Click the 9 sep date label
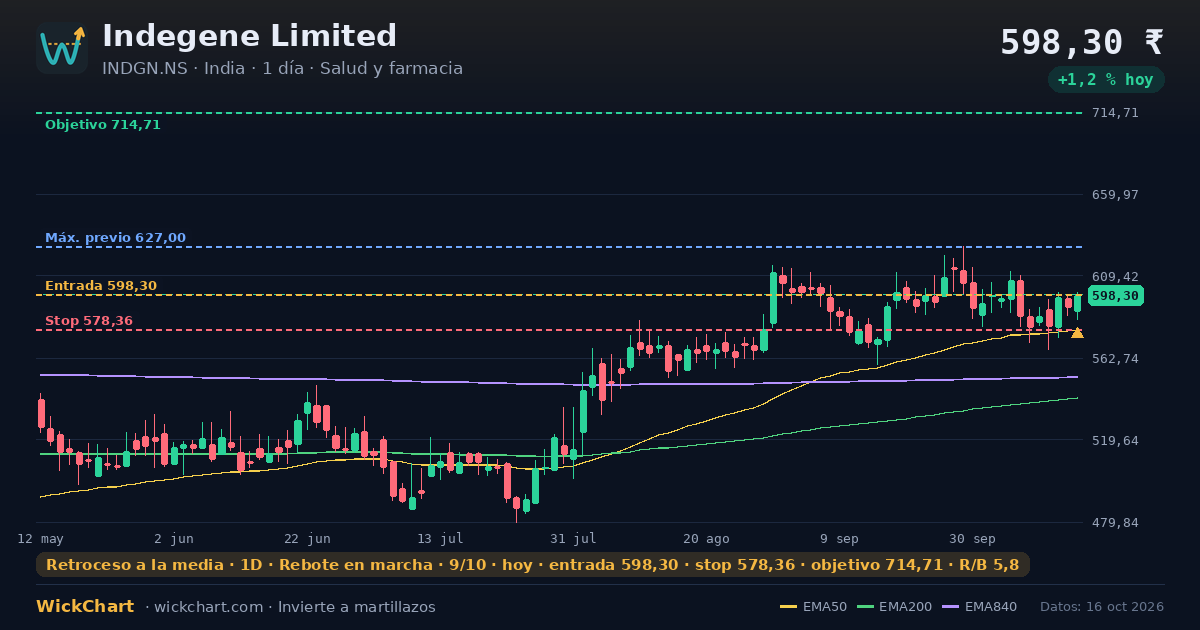 839,538
